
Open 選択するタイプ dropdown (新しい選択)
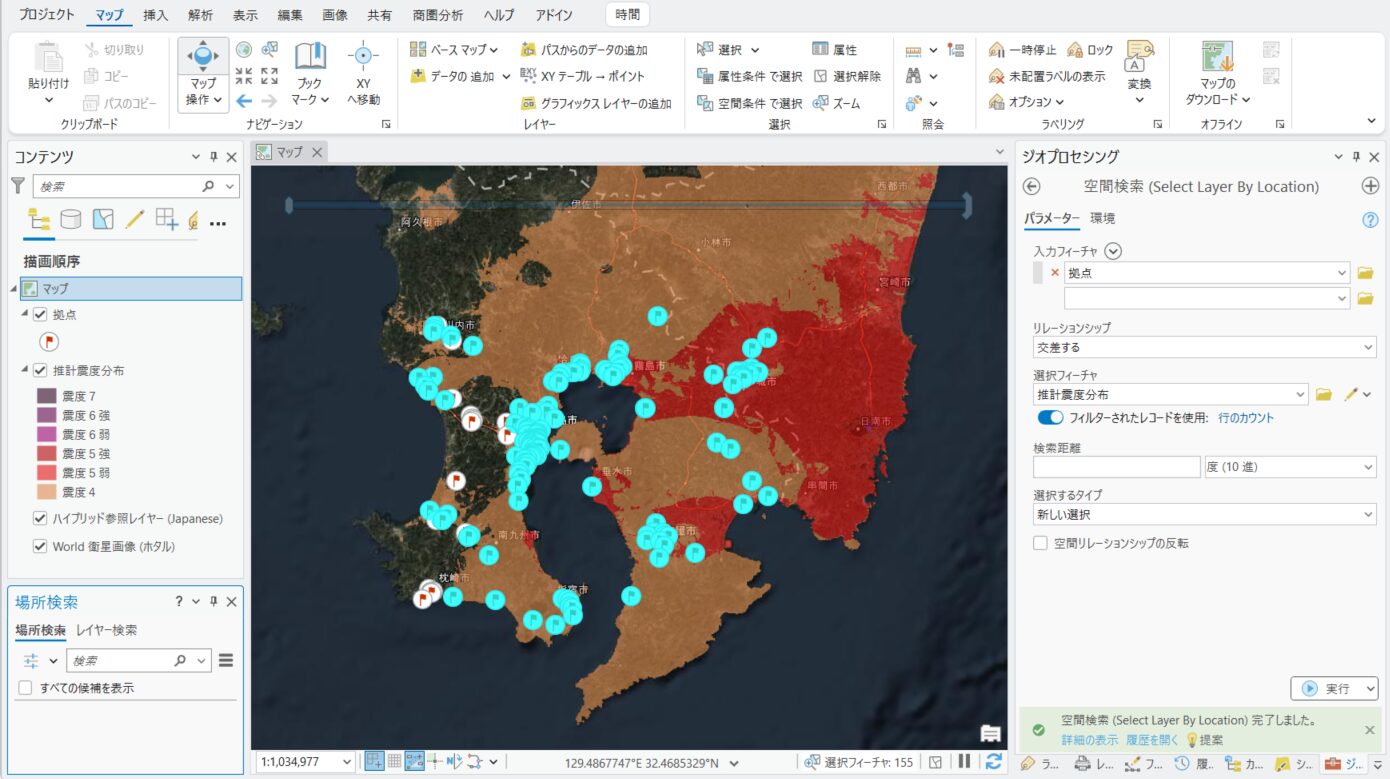(x=1205, y=514)
